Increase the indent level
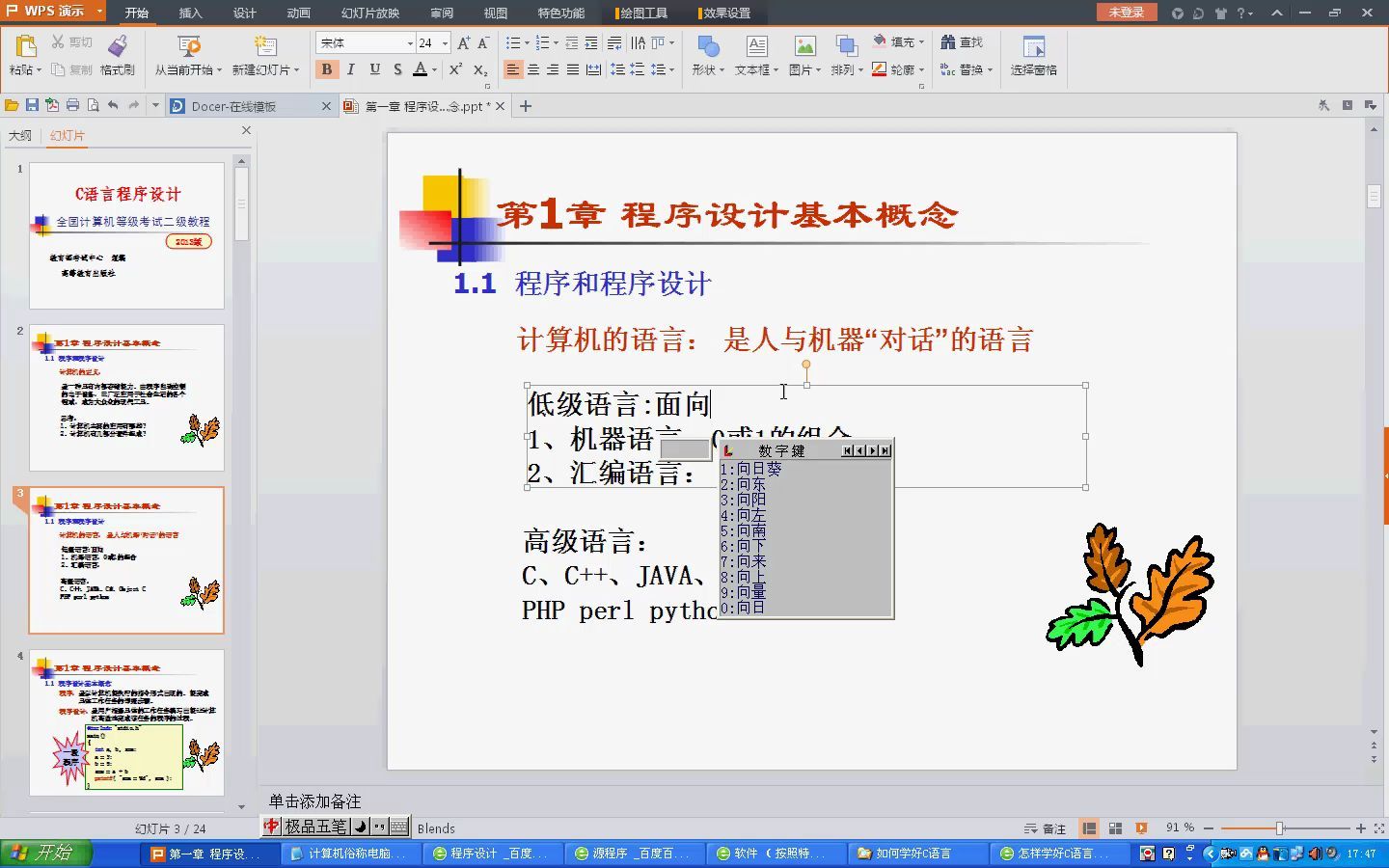The height and width of the screenshot is (868, 1389). [x=591, y=43]
